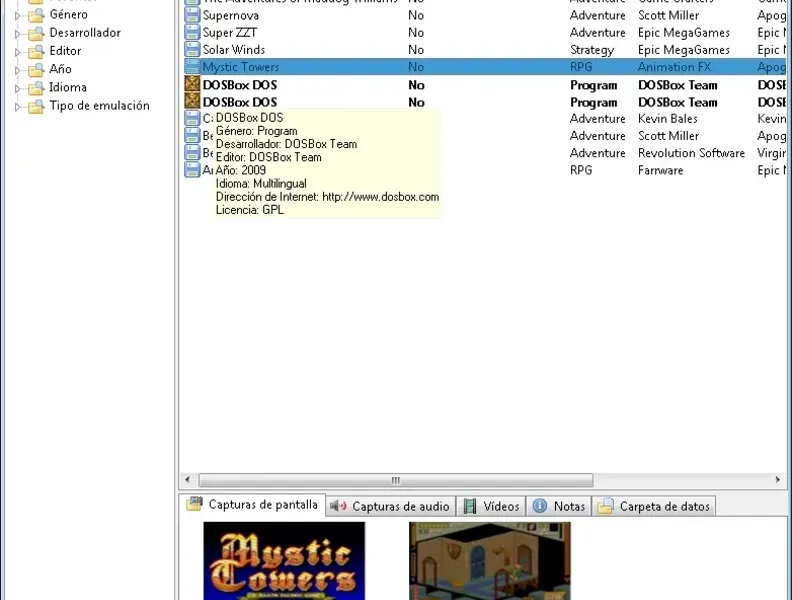This screenshot has height=600, width=792.
Task: Select the Editor folder icon
Action: 36,52
